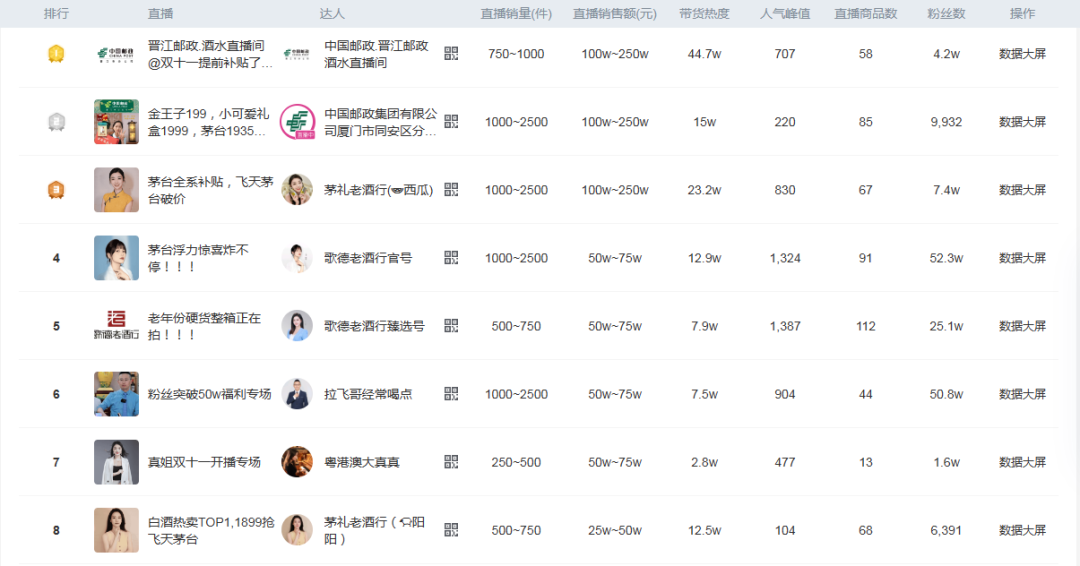Click the silver rank 2 medal icon
Screen dimensions: 1080x566
(x=56, y=122)
